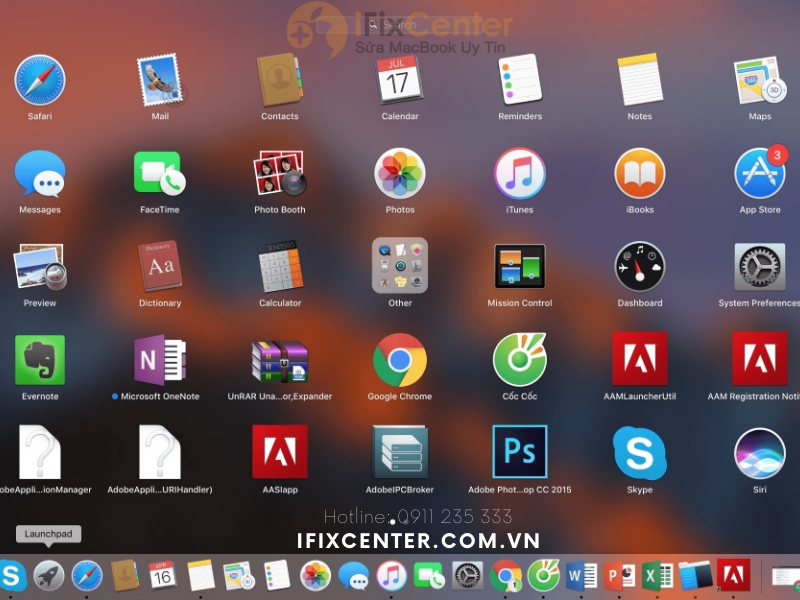Viewport: 800px width, 600px height.
Task: Launch Evernote
Action: pyautogui.click(x=40, y=360)
